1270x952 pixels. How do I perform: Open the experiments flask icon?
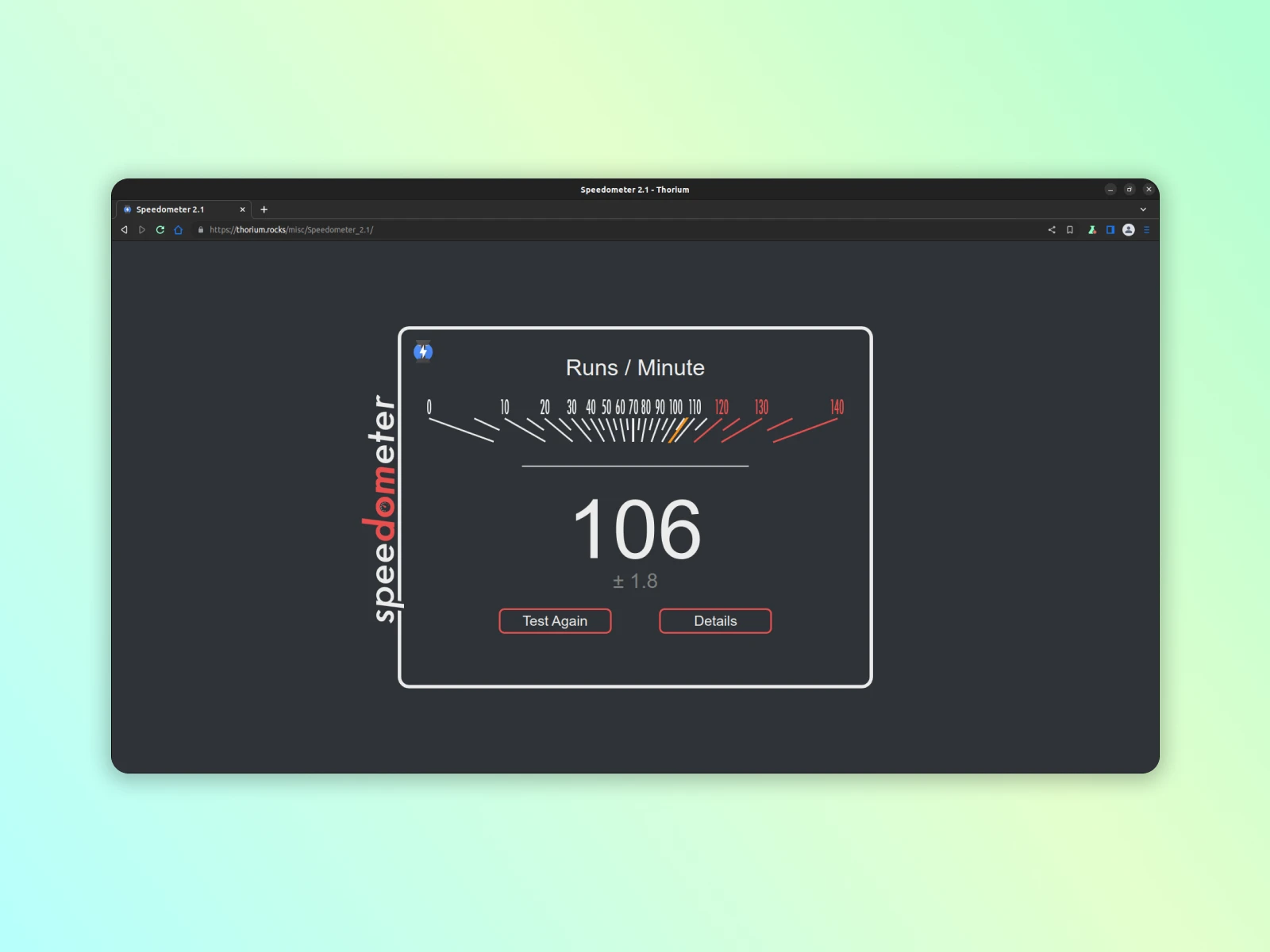coord(1092,230)
